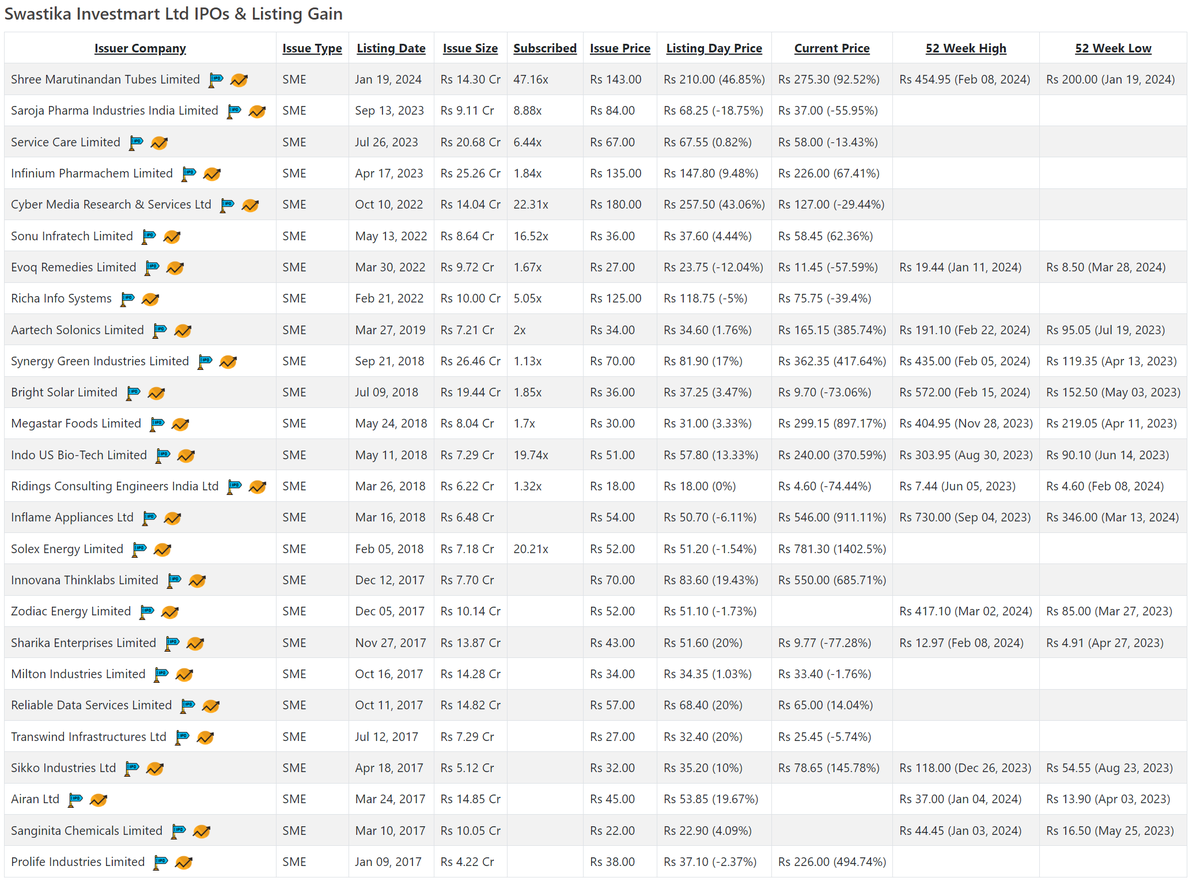Sort by the Issue Size column header
Viewport: 1200px width, 885px height.
click(470, 48)
